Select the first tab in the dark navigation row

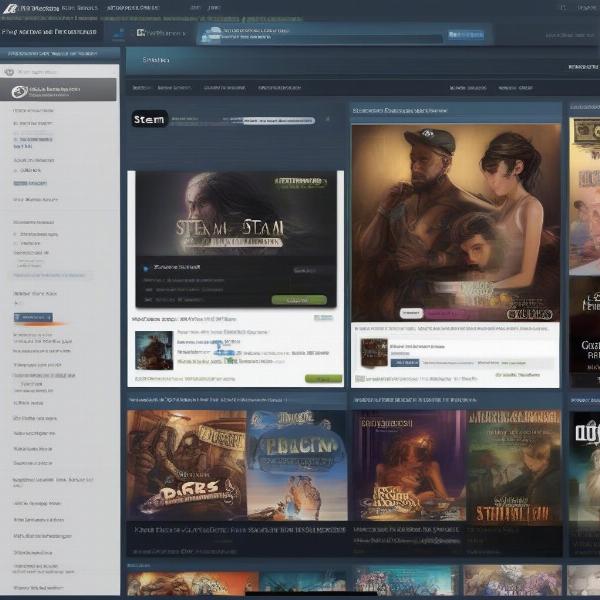point(141,88)
